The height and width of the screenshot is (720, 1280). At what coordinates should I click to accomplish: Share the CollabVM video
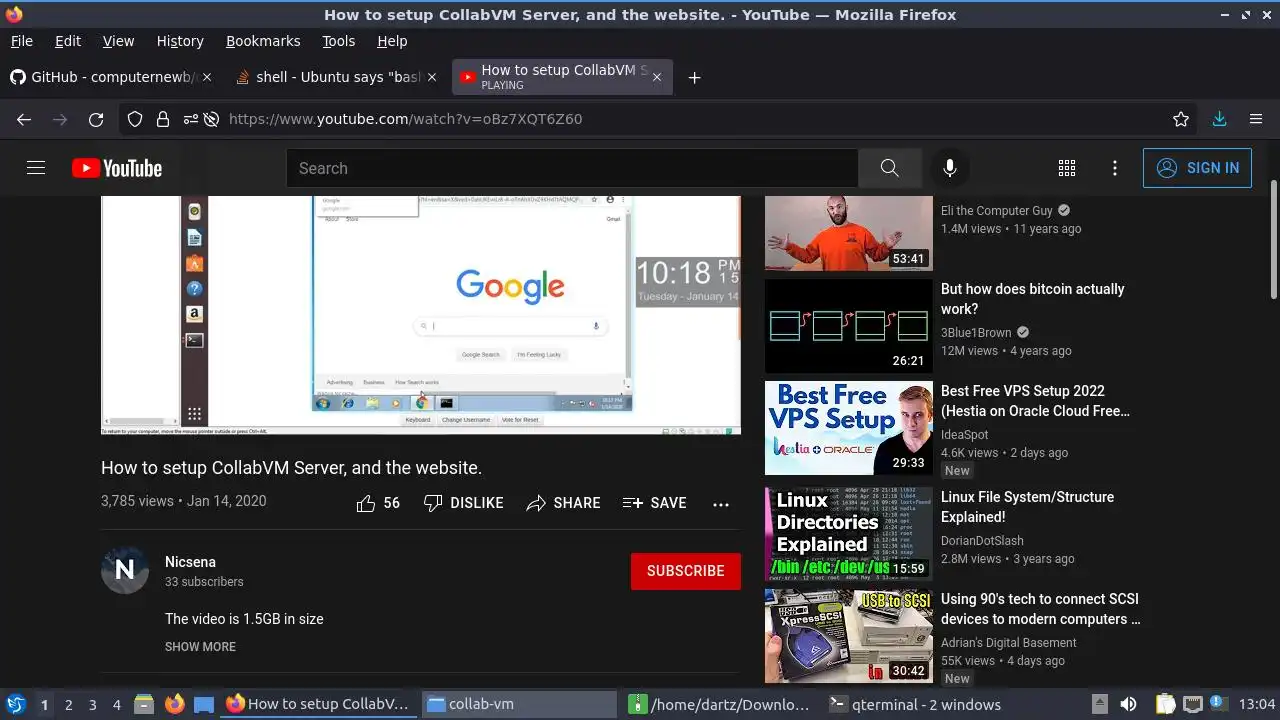(563, 503)
